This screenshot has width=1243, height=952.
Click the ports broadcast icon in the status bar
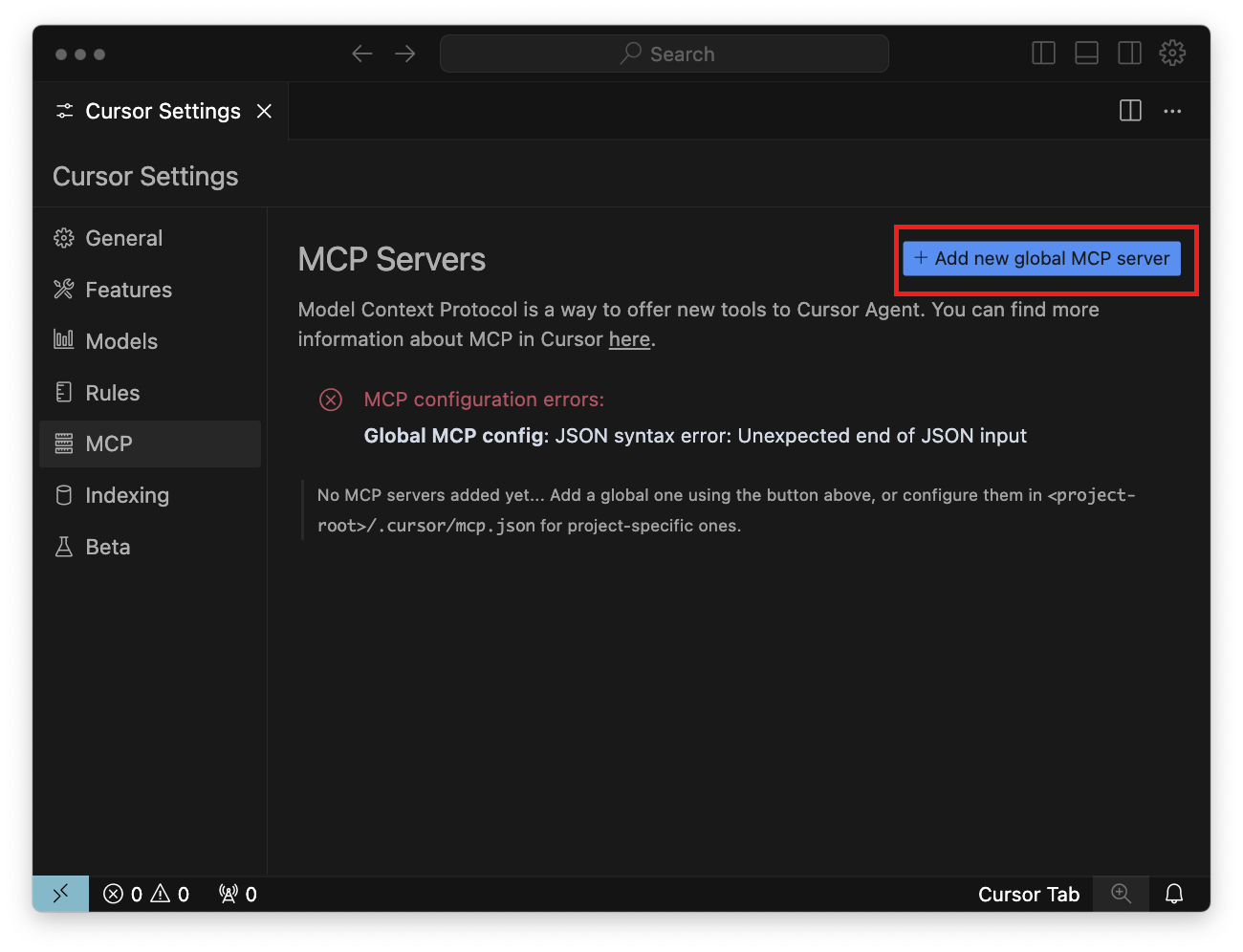pos(236,894)
